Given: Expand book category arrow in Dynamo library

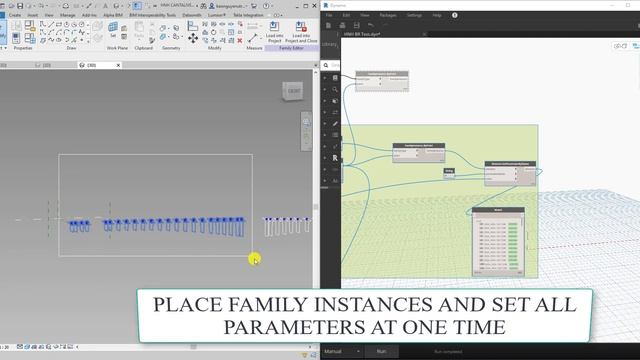Looking at the screenshot, I should 325,78.
